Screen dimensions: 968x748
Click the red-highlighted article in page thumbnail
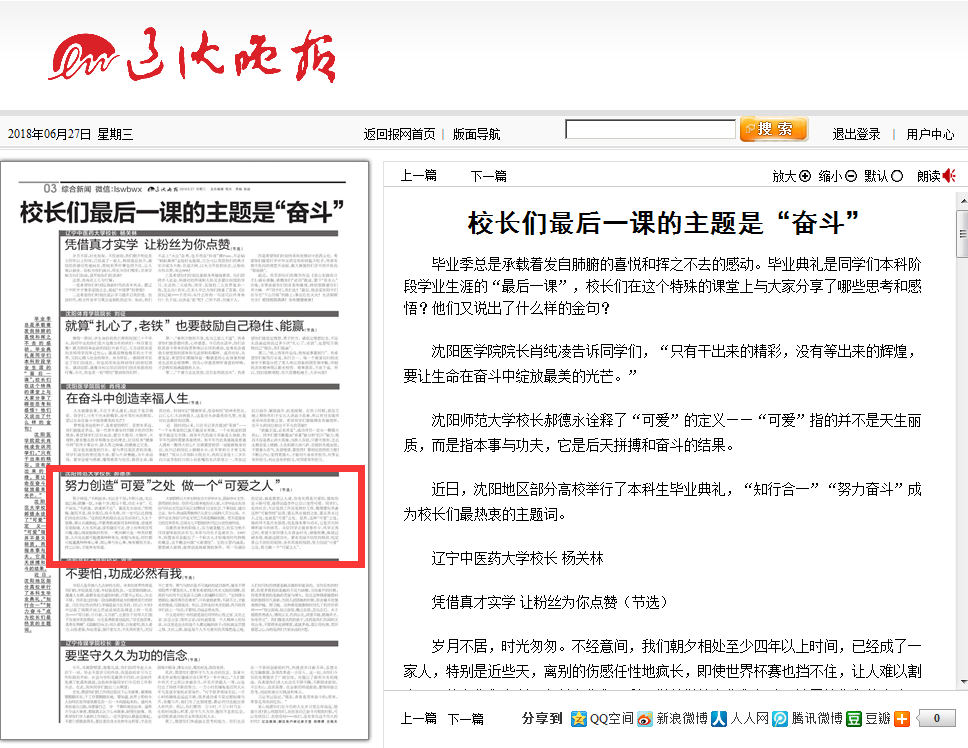pos(205,516)
